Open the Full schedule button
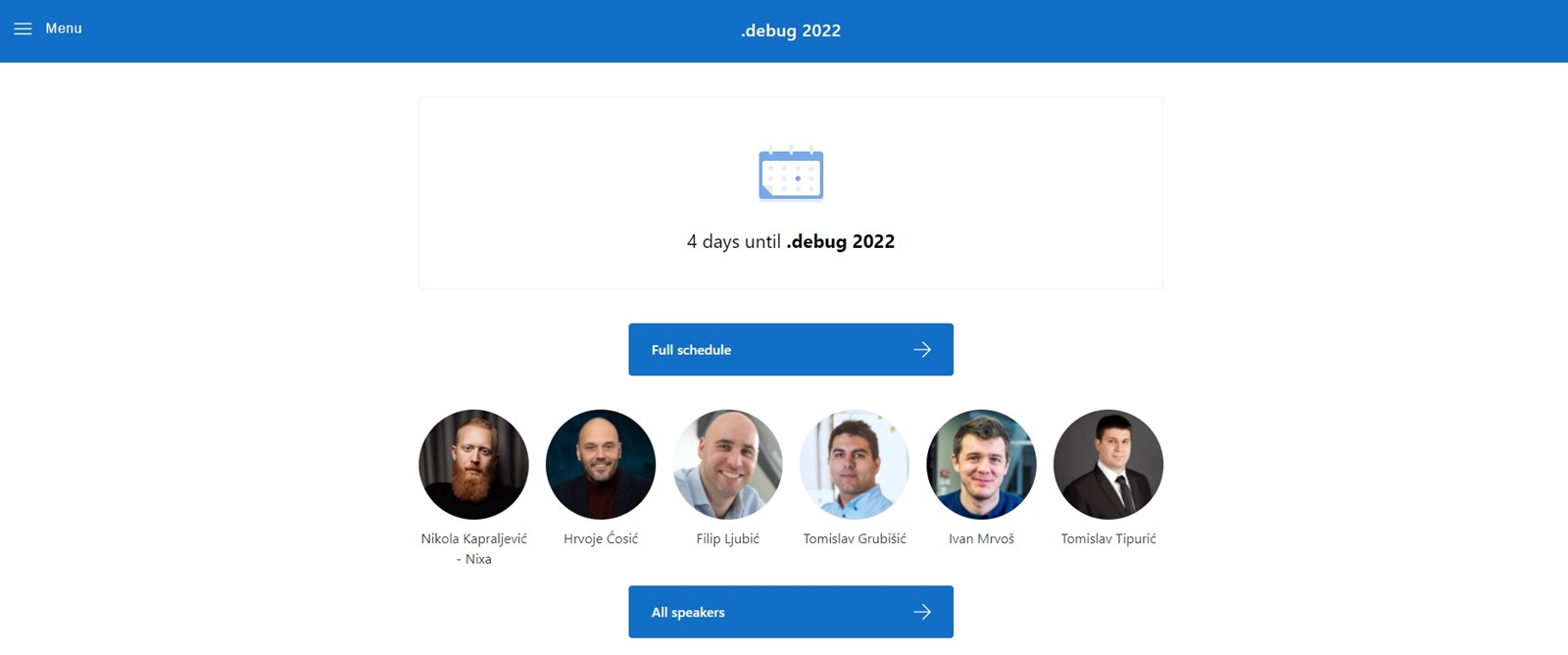 pyautogui.click(x=791, y=349)
